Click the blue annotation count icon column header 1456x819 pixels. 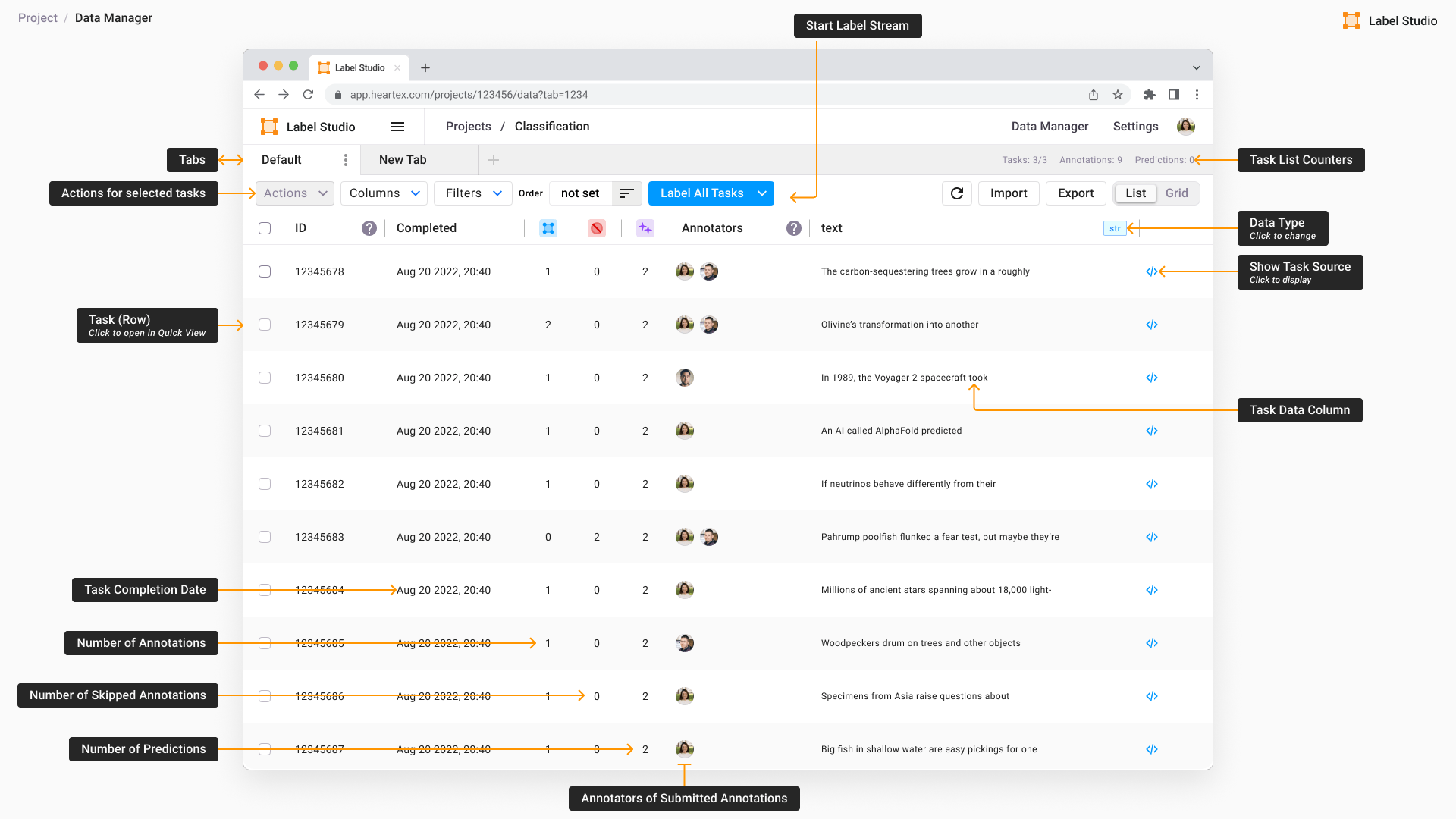(548, 227)
